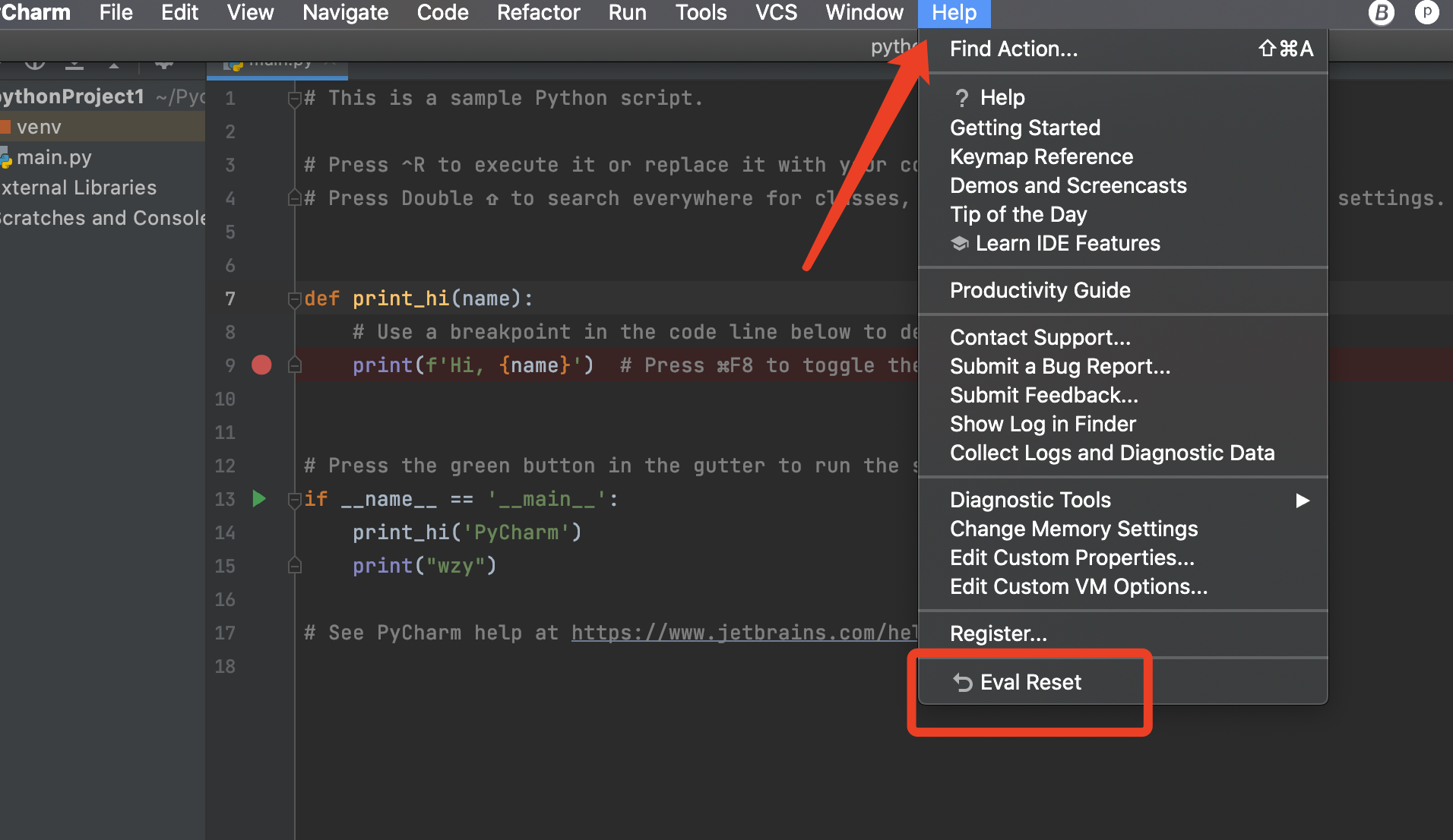Image resolution: width=1453 pixels, height=840 pixels.
Task: Select Demos and Screencasts
Action: 1122,185
